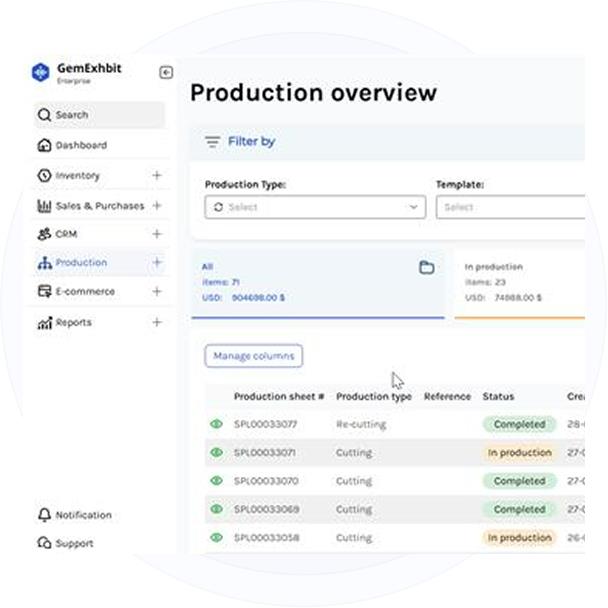
Task: Open the Reports chart icon
Action: [x=44, y=323]
